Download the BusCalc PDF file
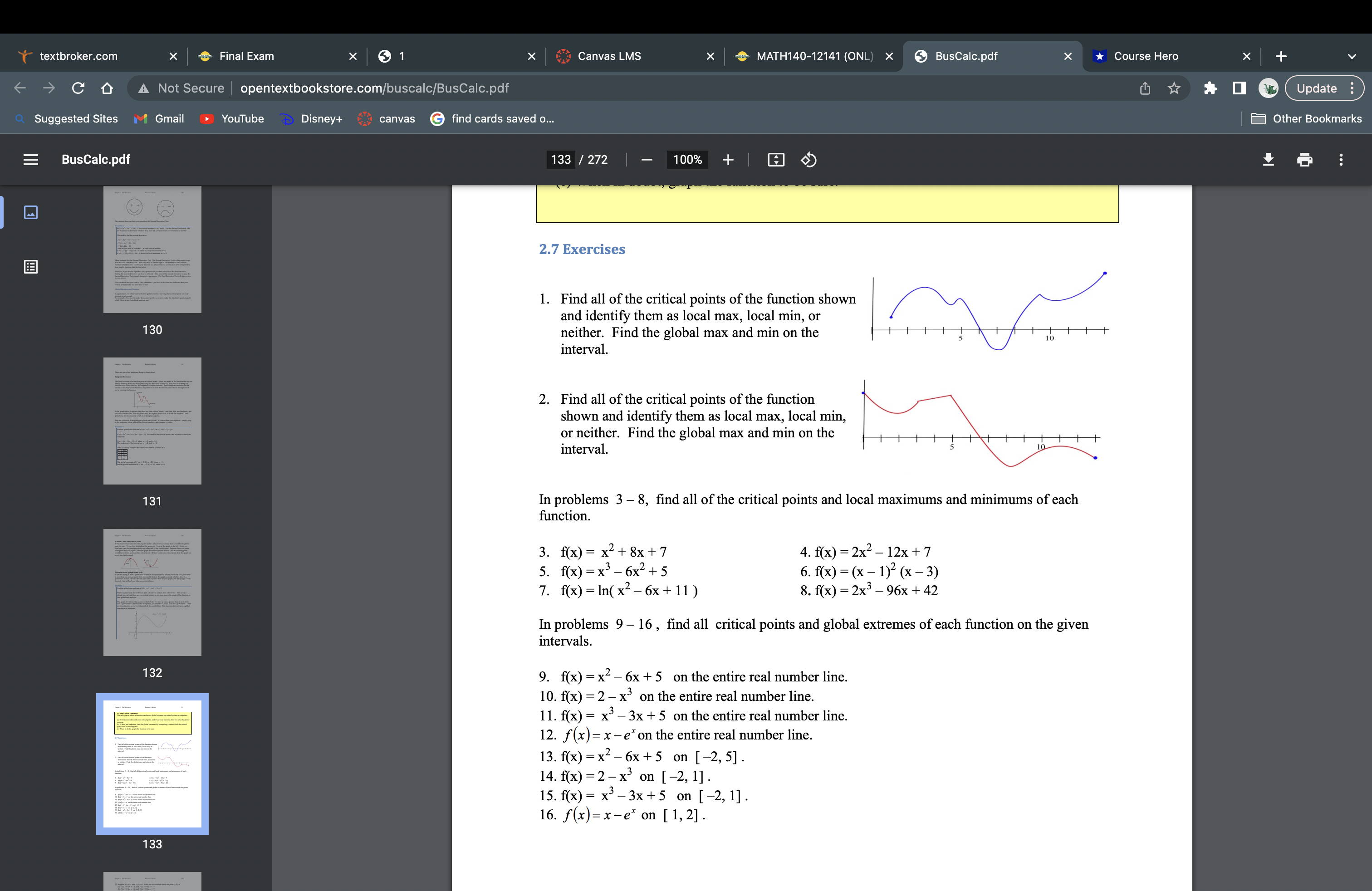 point(1268,160)
